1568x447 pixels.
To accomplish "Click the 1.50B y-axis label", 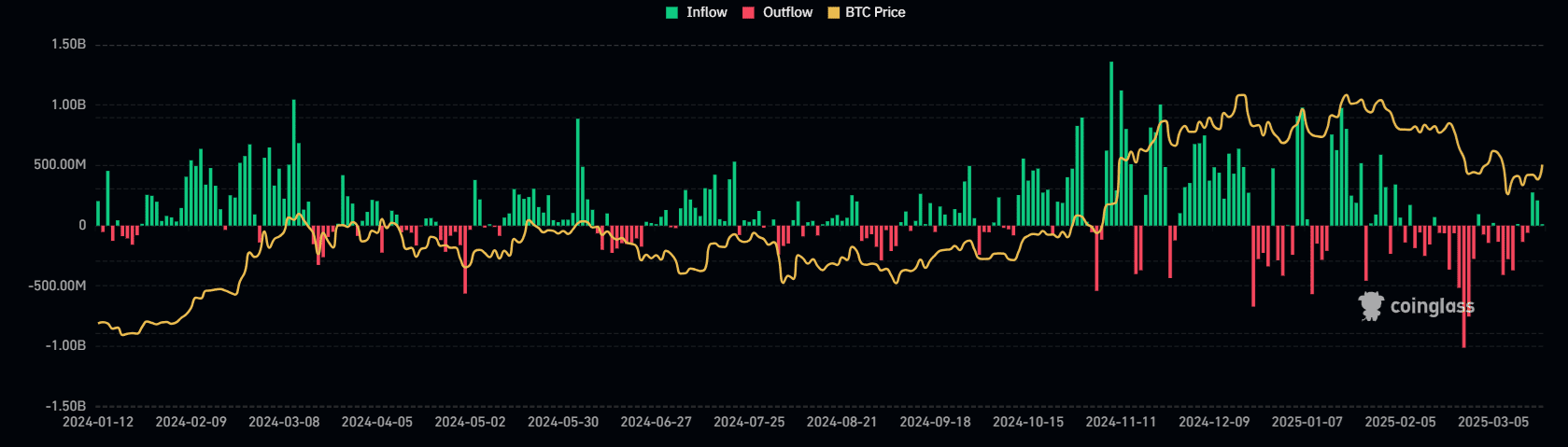I will pos(68,44).
